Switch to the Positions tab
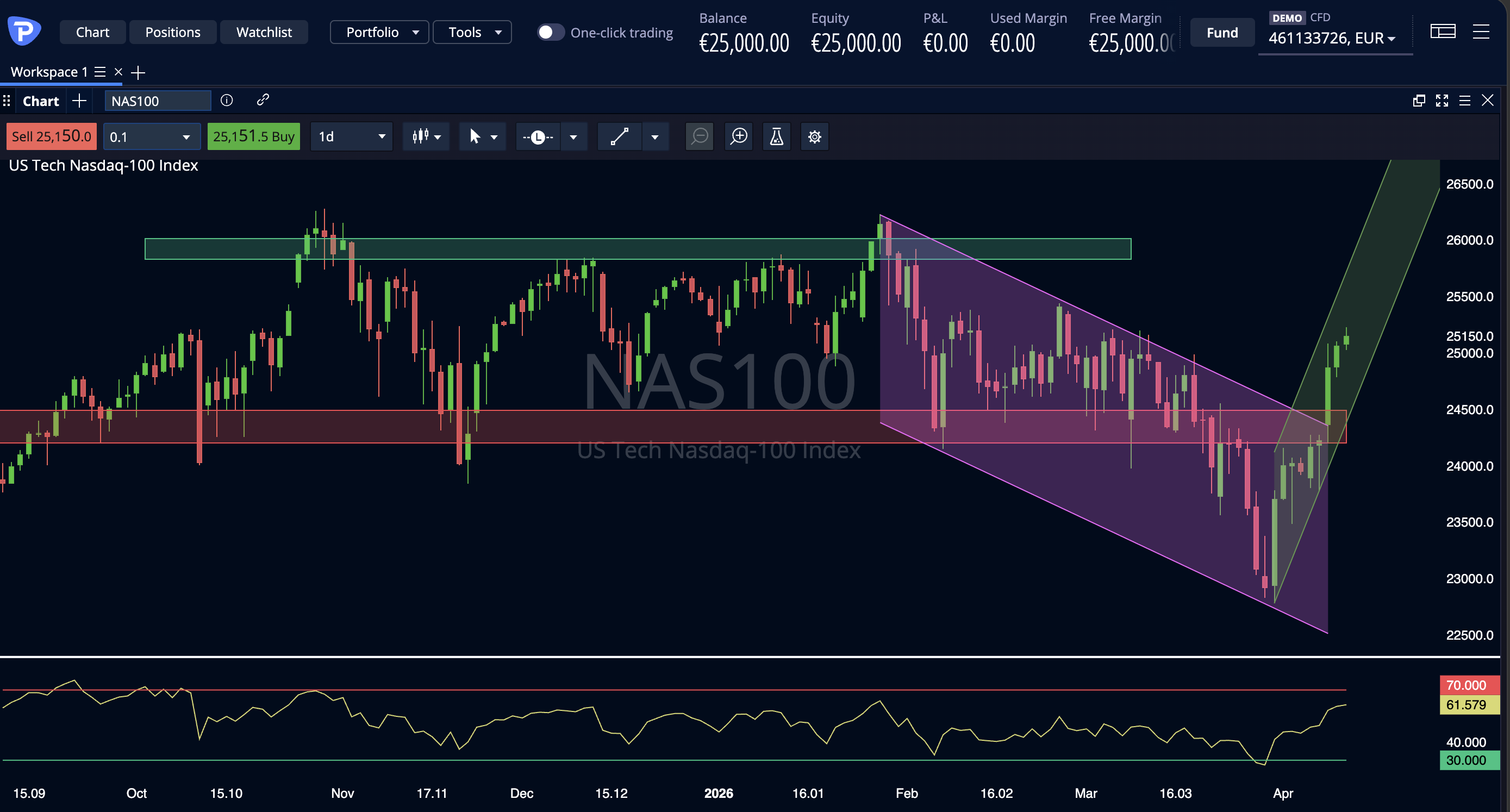 [172, 32]
